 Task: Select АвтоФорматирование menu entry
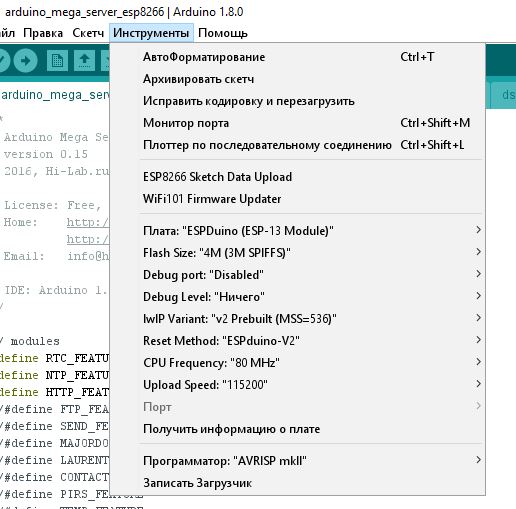(x=297, y=57)
